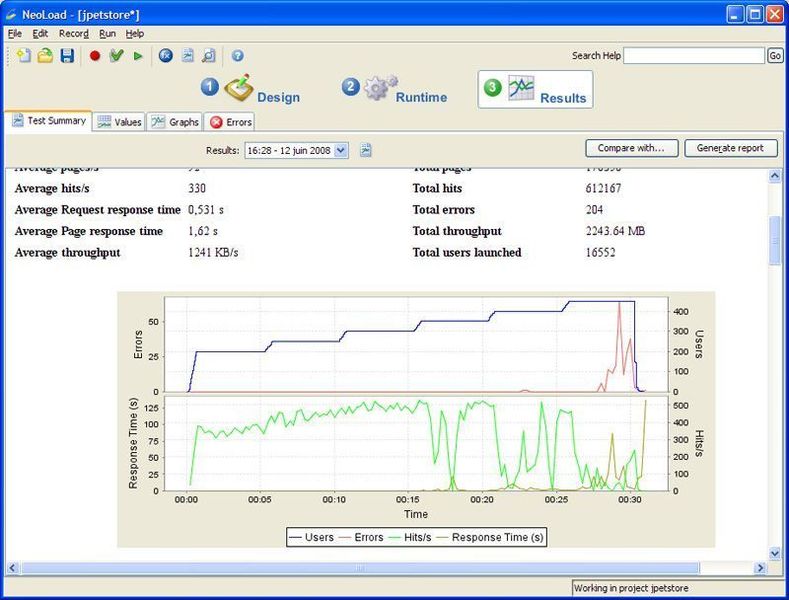
Task: Switch to the Graphs tab
Action: pos(175,122)
